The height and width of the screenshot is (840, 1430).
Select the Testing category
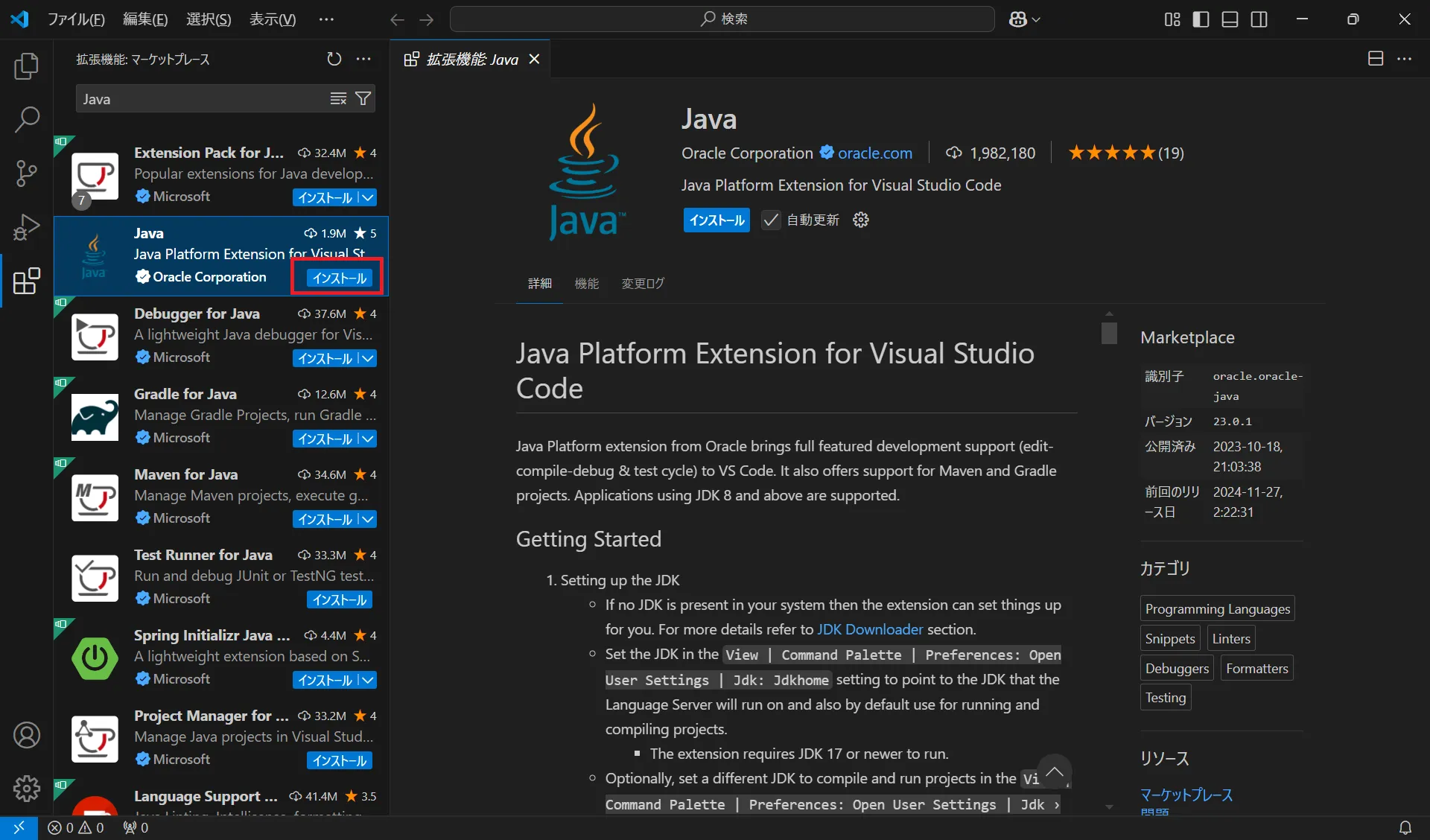coord(1165,697)
